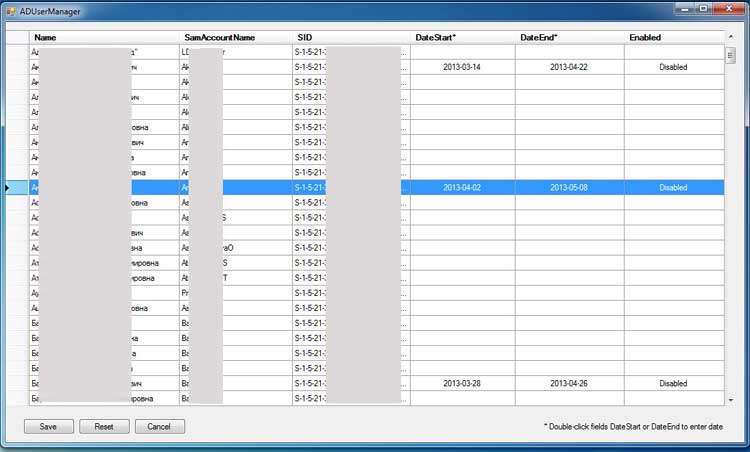
Task: Click the SamAccountName column header
Action: coord(235,37)
